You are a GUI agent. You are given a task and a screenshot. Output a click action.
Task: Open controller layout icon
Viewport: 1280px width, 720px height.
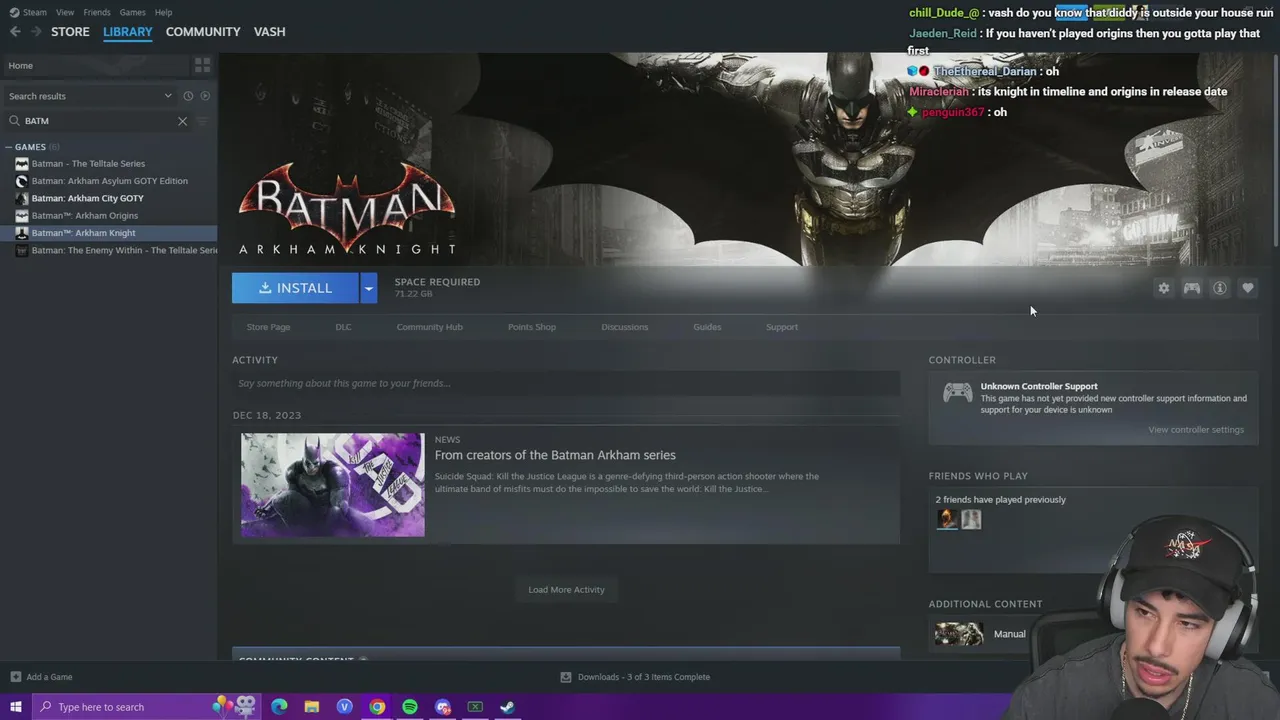[1192, 288]
